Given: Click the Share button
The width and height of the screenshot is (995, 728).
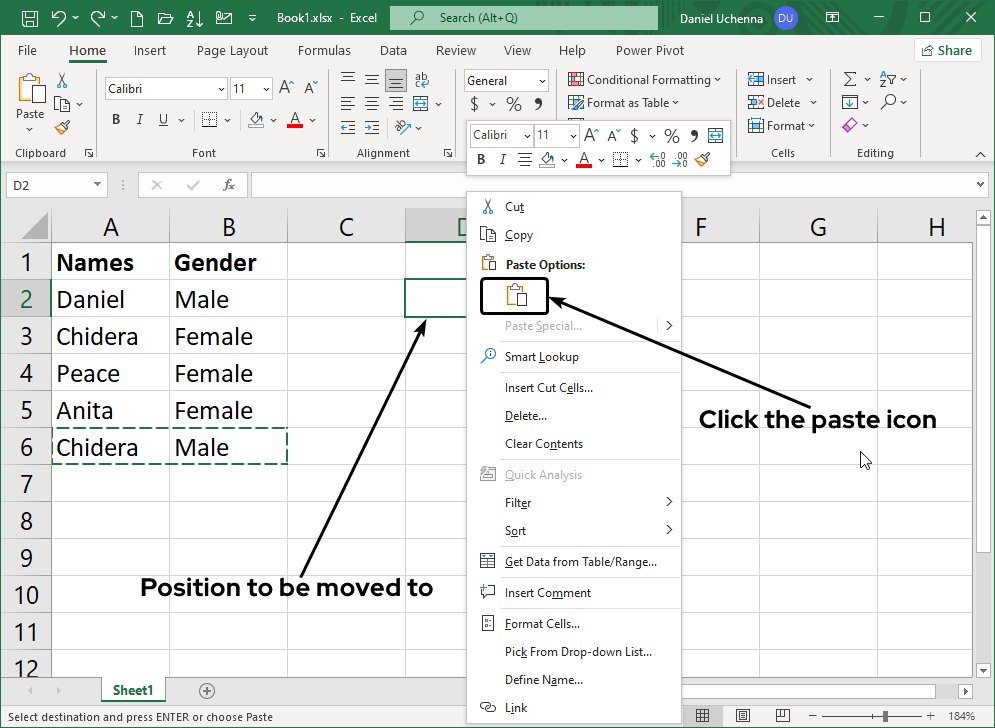Looking at the screenshot, I should [946, 50].
